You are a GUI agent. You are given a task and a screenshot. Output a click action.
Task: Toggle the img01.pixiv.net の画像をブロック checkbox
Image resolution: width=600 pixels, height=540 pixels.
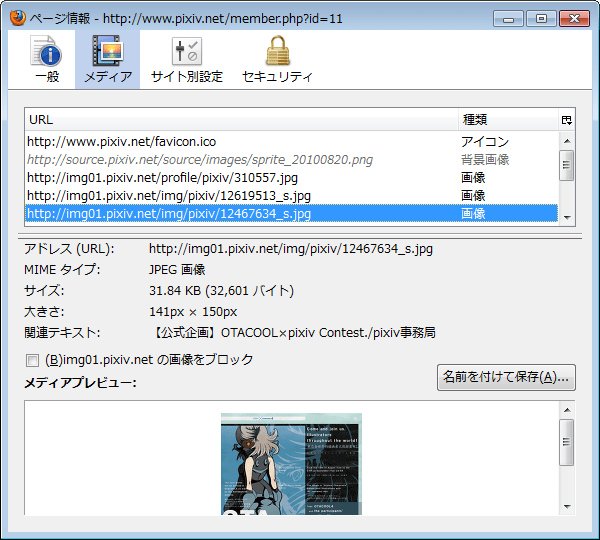32,360
